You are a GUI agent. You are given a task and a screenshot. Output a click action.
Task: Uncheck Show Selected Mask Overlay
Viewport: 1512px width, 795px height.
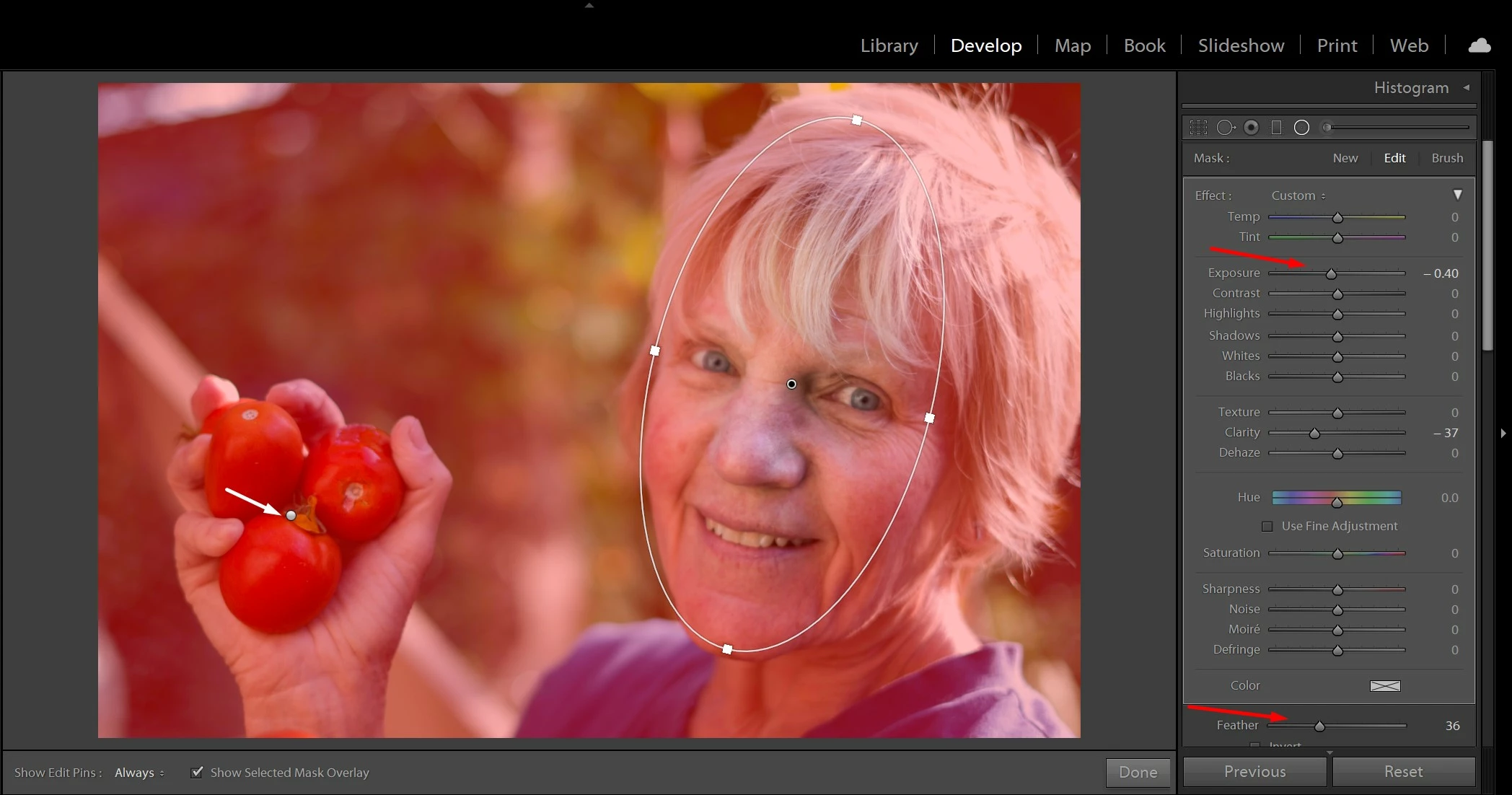[x=197, y=772]
